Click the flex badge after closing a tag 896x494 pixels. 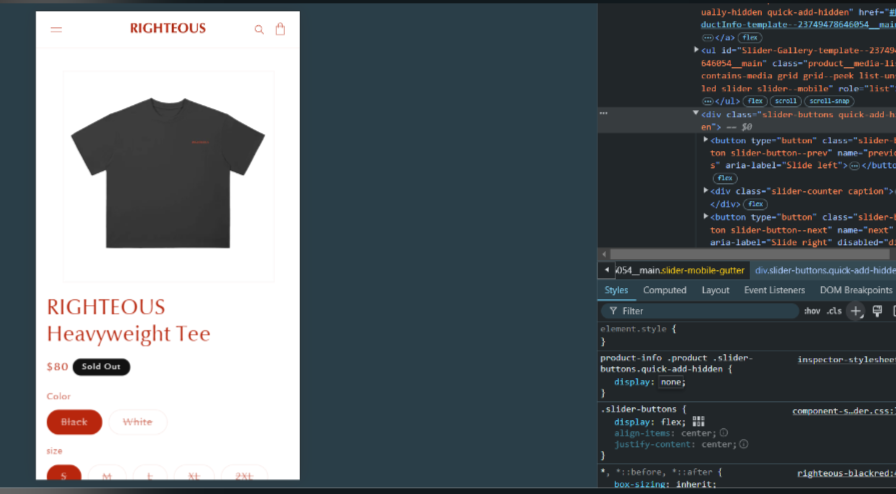pos(750,38)
